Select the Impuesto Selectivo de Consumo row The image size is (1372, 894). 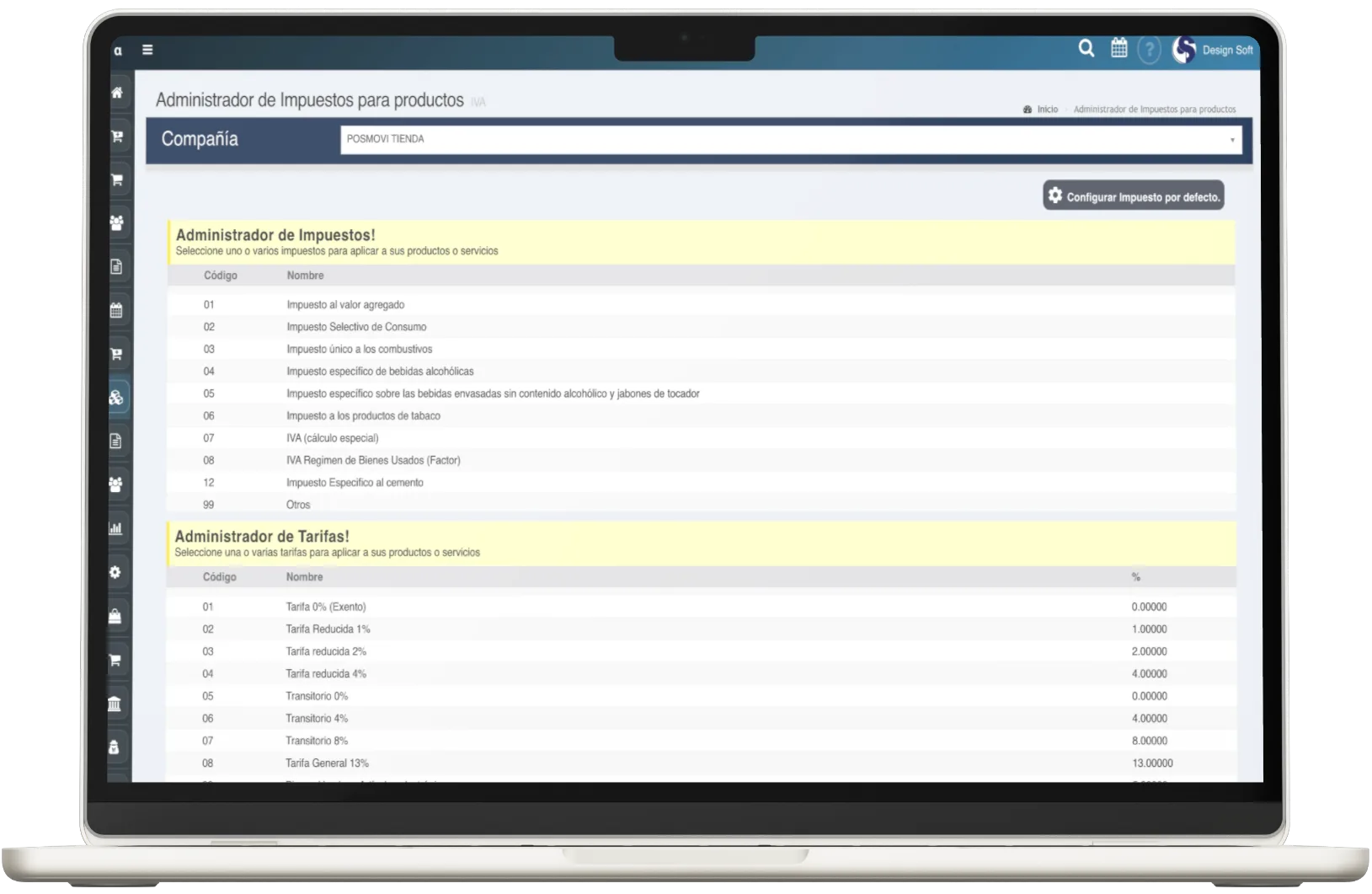coord(356,327)
